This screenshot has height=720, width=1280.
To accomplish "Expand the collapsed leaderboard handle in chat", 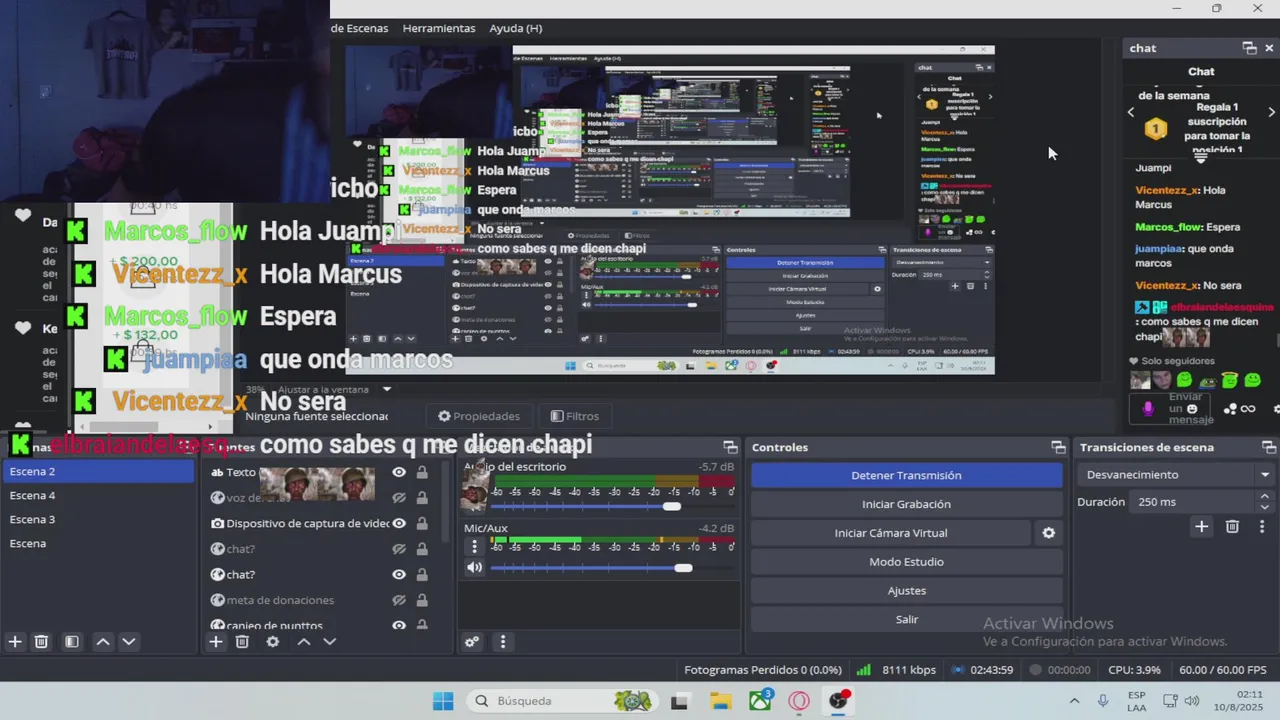I will point(1201,157).
